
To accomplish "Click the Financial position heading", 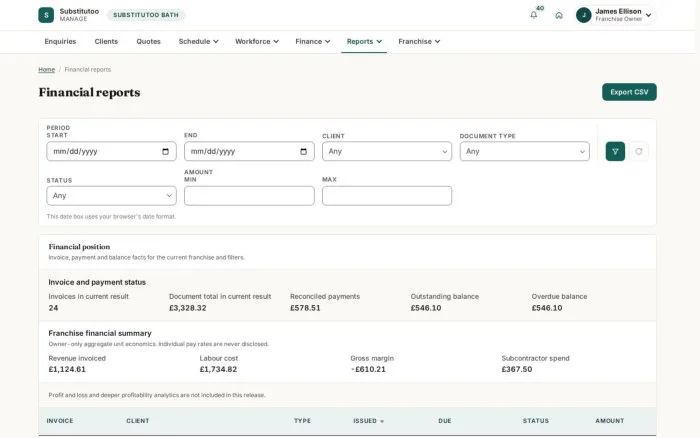I will 79,247.
